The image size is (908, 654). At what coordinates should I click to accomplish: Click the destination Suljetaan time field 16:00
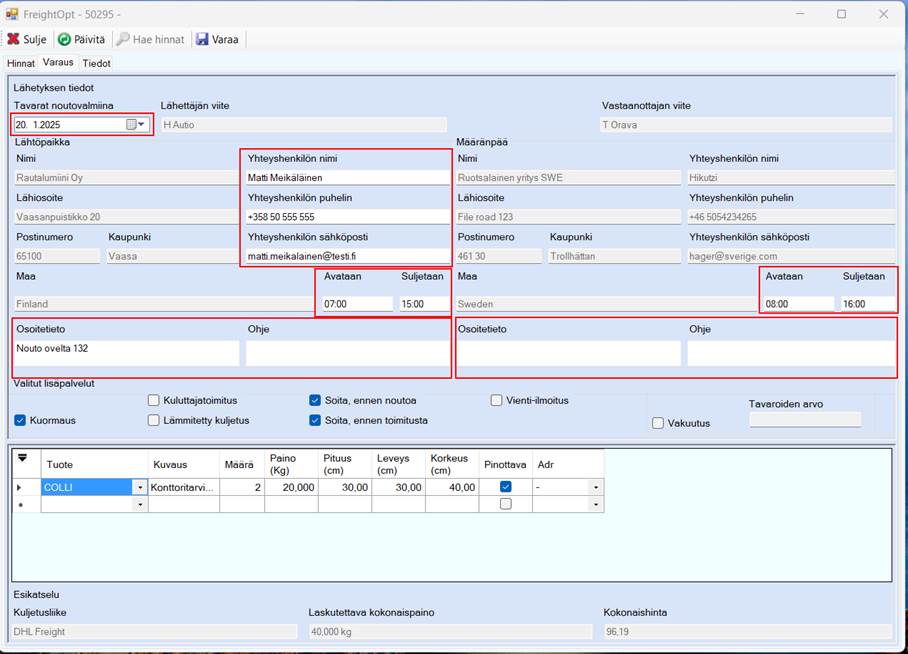pyautogui.click(x=867, y=304)
